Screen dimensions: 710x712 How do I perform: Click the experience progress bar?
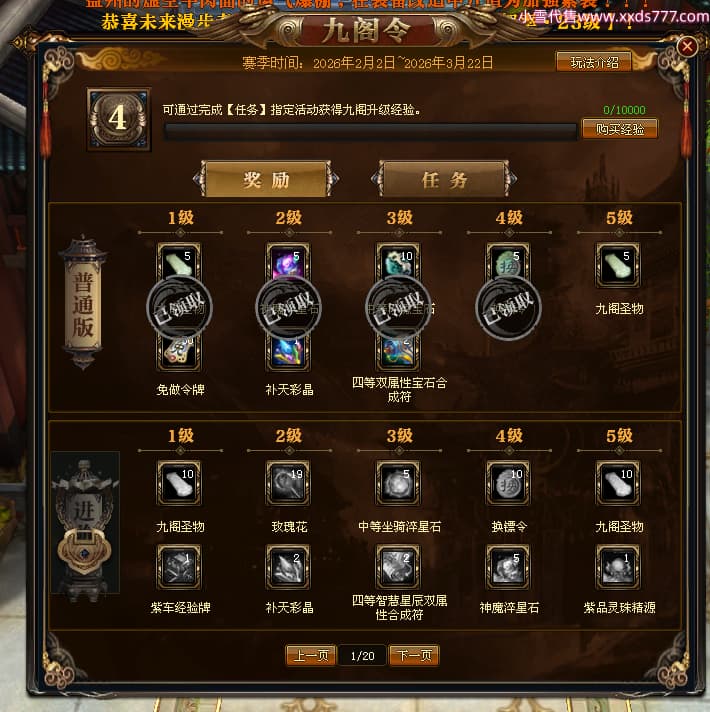(370, 130)
